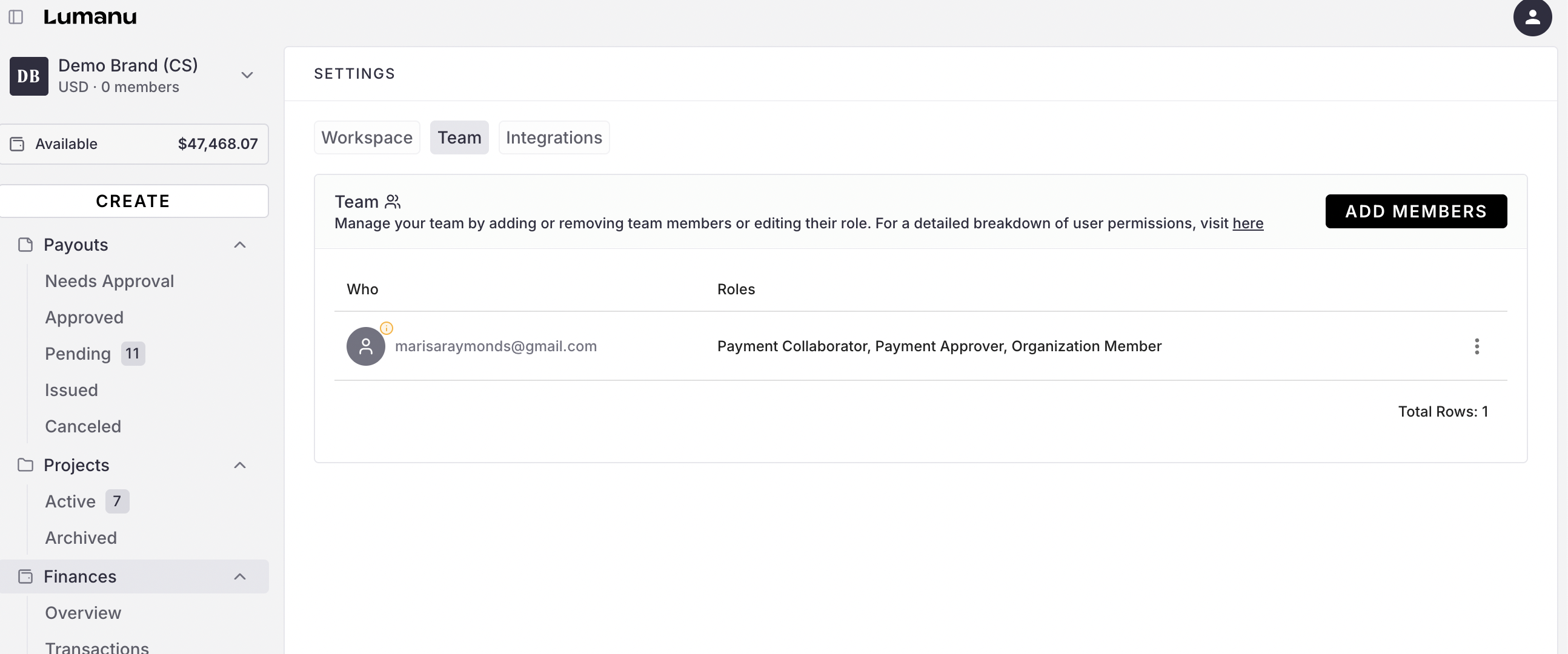1568x654 pixels.
Task: Collapse the Projects section
Action: (x=240, y=466)
